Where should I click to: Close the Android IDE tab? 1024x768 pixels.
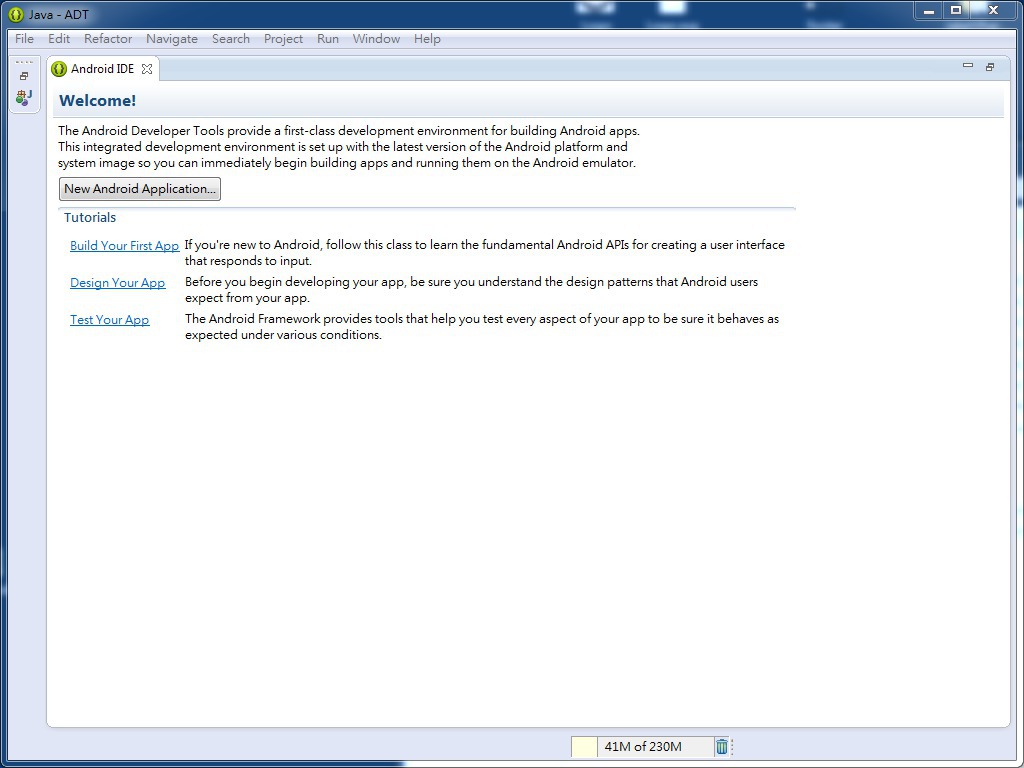(147, 69)
